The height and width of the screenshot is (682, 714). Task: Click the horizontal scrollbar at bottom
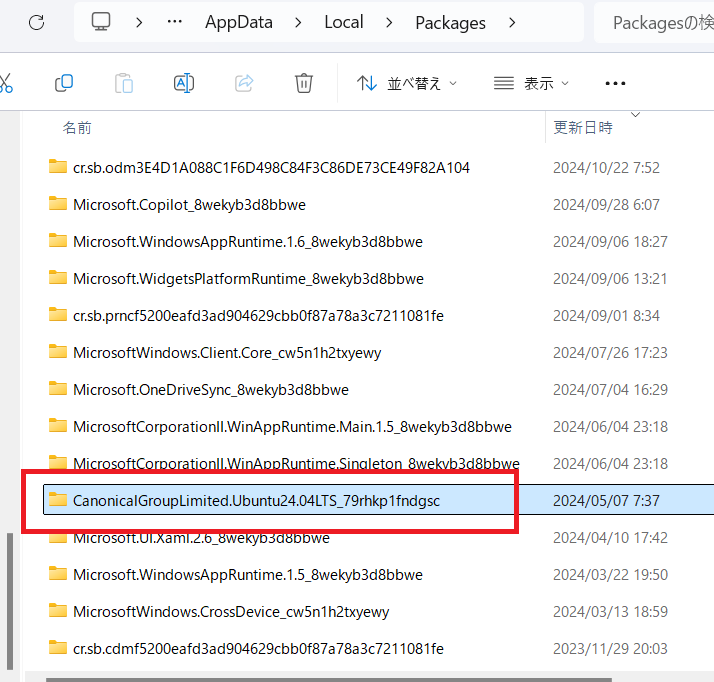pyautogui.click(x=328, y=680)
